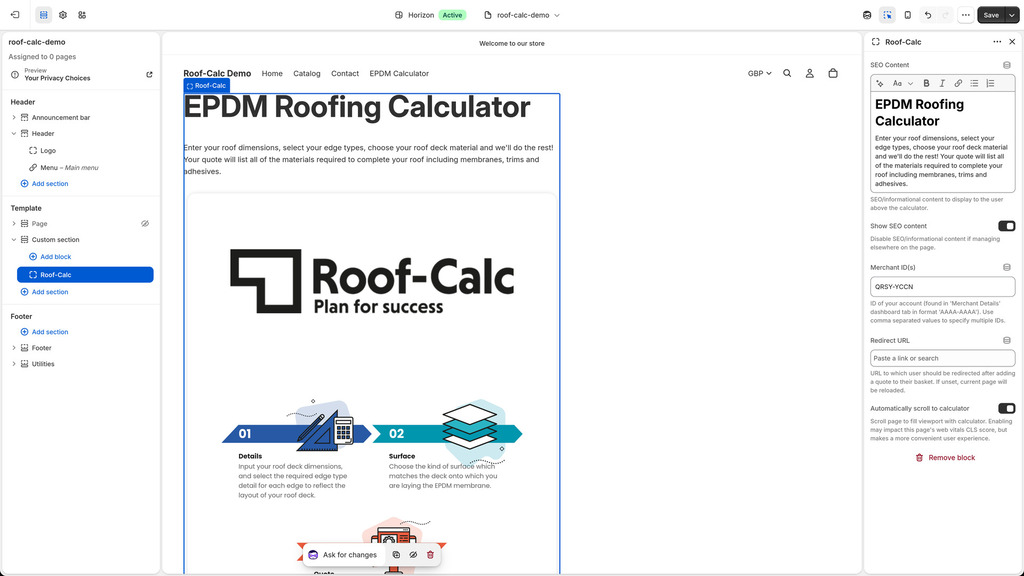Collapse the Custom section

click(x=14, y=240)
